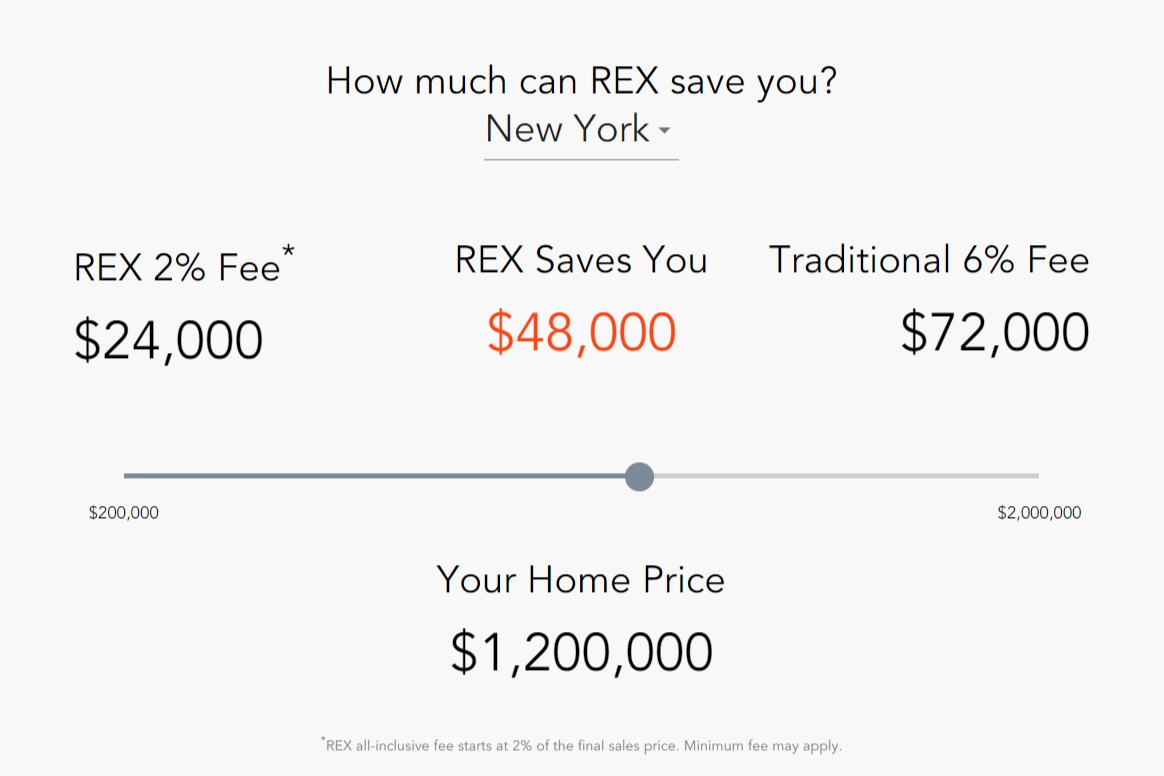Open the New York city selector
Image resolution: width=1164 pixels, height=776 pixels.
(567, 129)
